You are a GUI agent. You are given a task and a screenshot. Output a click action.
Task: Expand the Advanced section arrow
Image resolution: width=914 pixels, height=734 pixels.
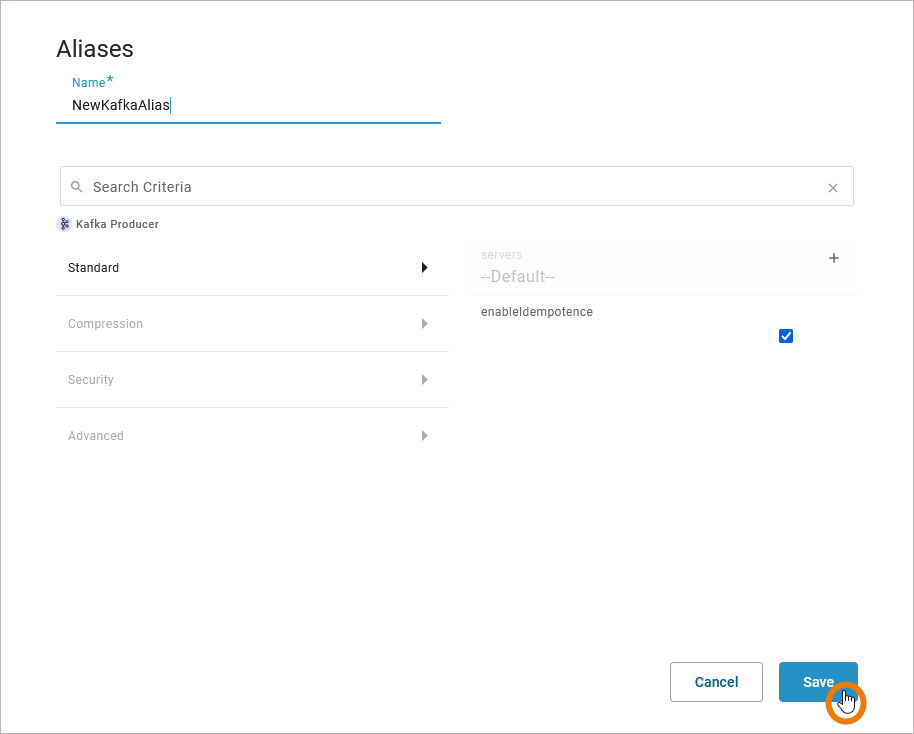[425, 436]
